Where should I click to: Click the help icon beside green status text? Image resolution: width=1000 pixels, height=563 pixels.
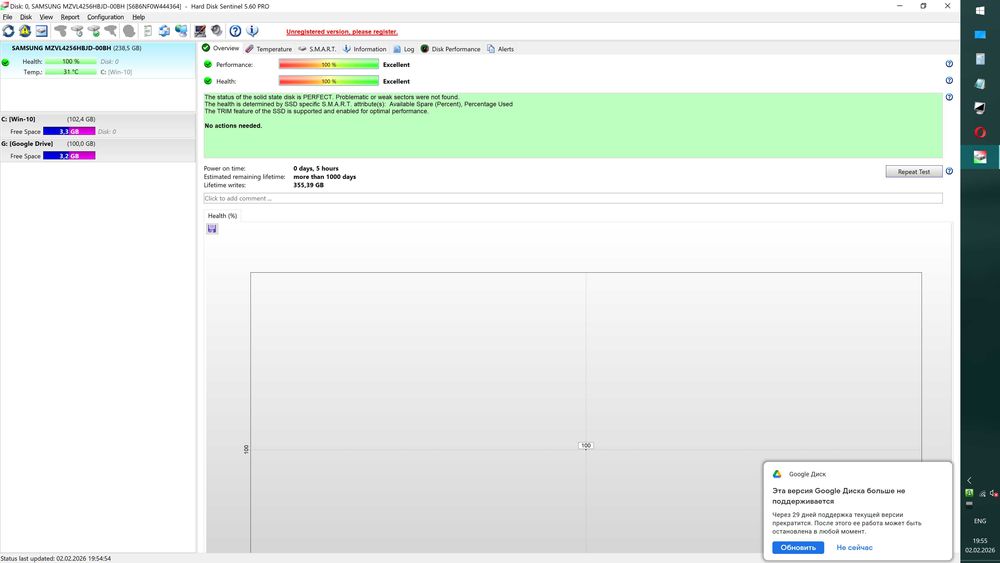[949, 97]
